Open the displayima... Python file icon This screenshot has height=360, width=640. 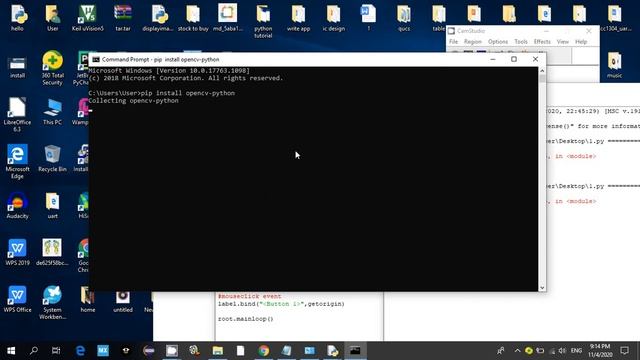pyautogui.click(x=158, y=18)
